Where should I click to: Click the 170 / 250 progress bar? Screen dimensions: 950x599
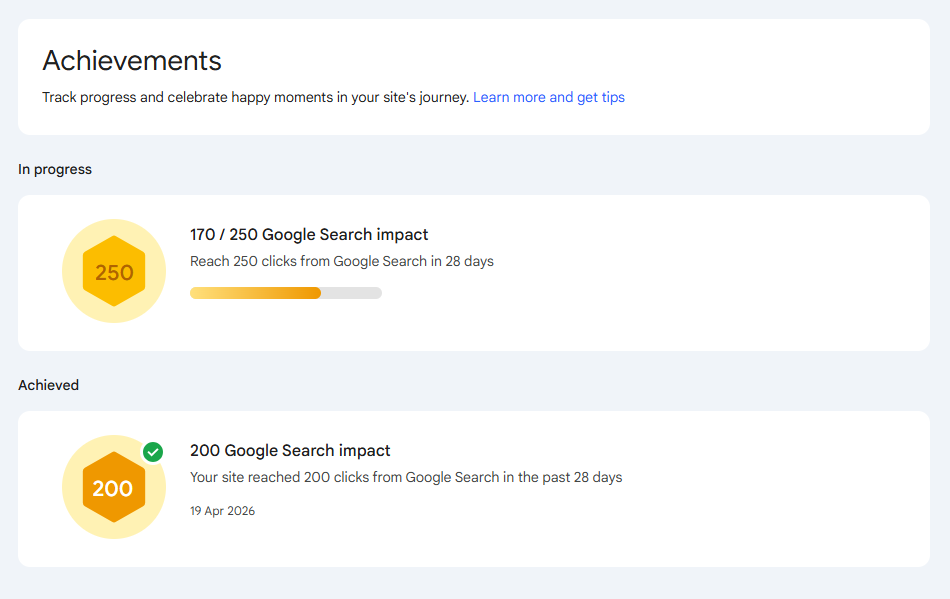coord(286,293)
